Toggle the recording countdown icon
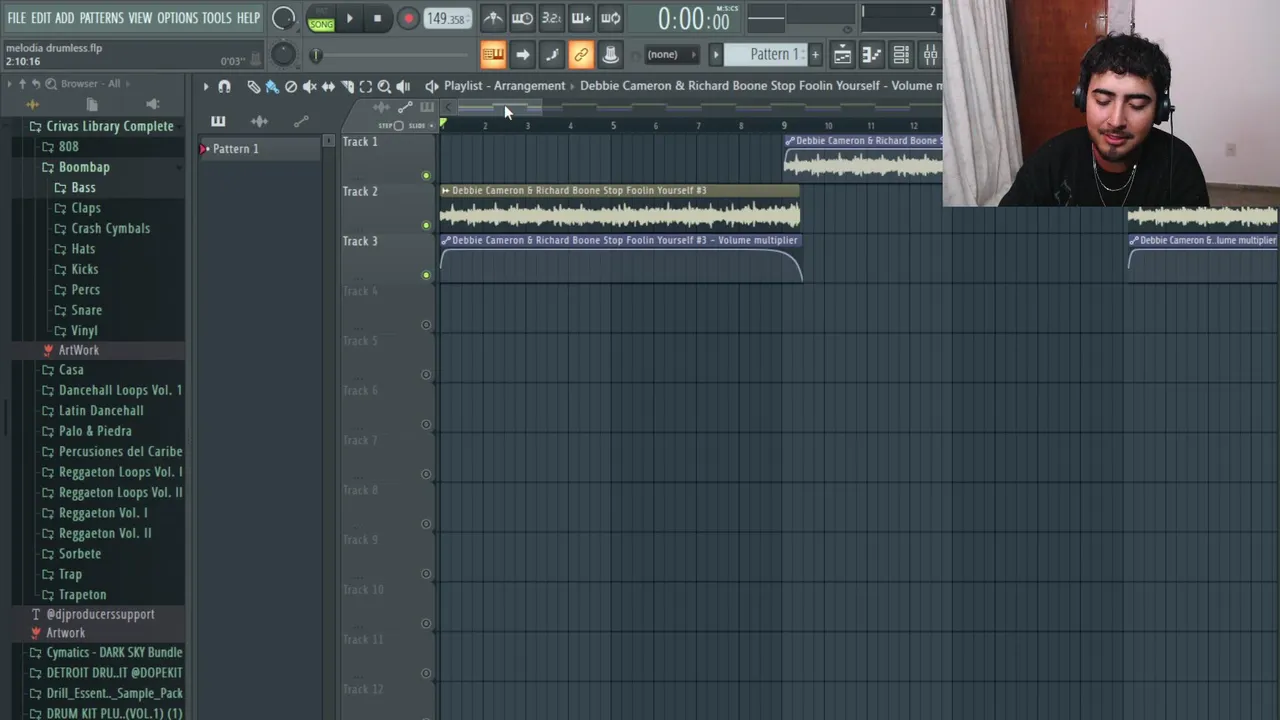This screenshot has width=1280, height=720. point(551,18)
